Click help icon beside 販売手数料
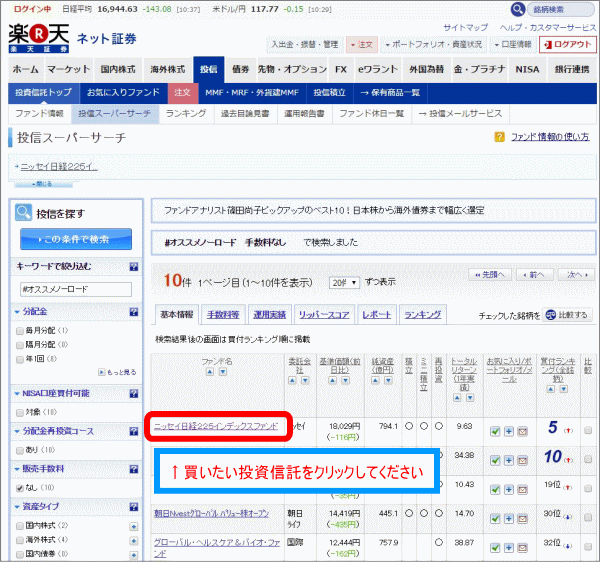This screenshot has height=562, width=600. tap(134, 469)
